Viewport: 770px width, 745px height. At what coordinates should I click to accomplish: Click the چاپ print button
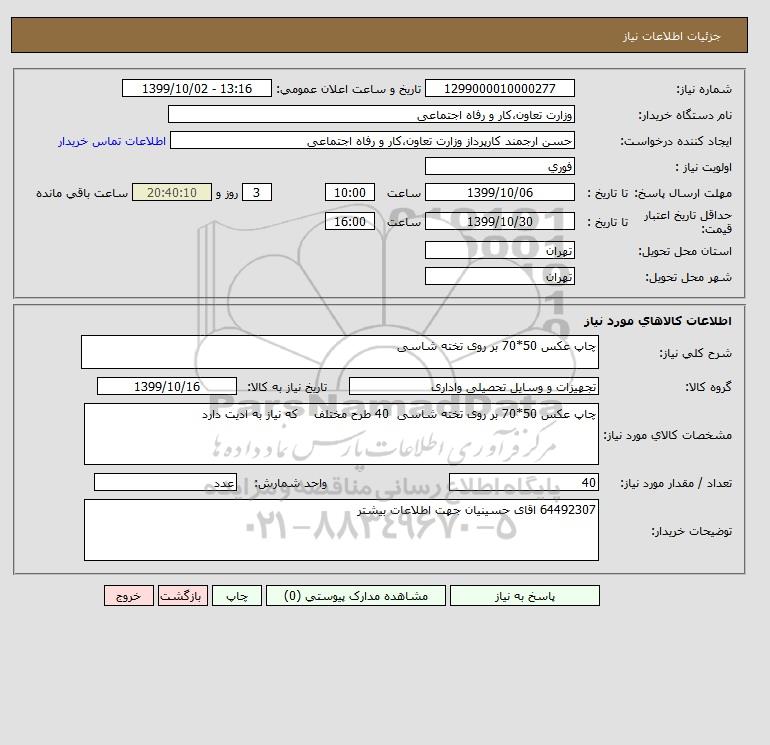[237, 595]
